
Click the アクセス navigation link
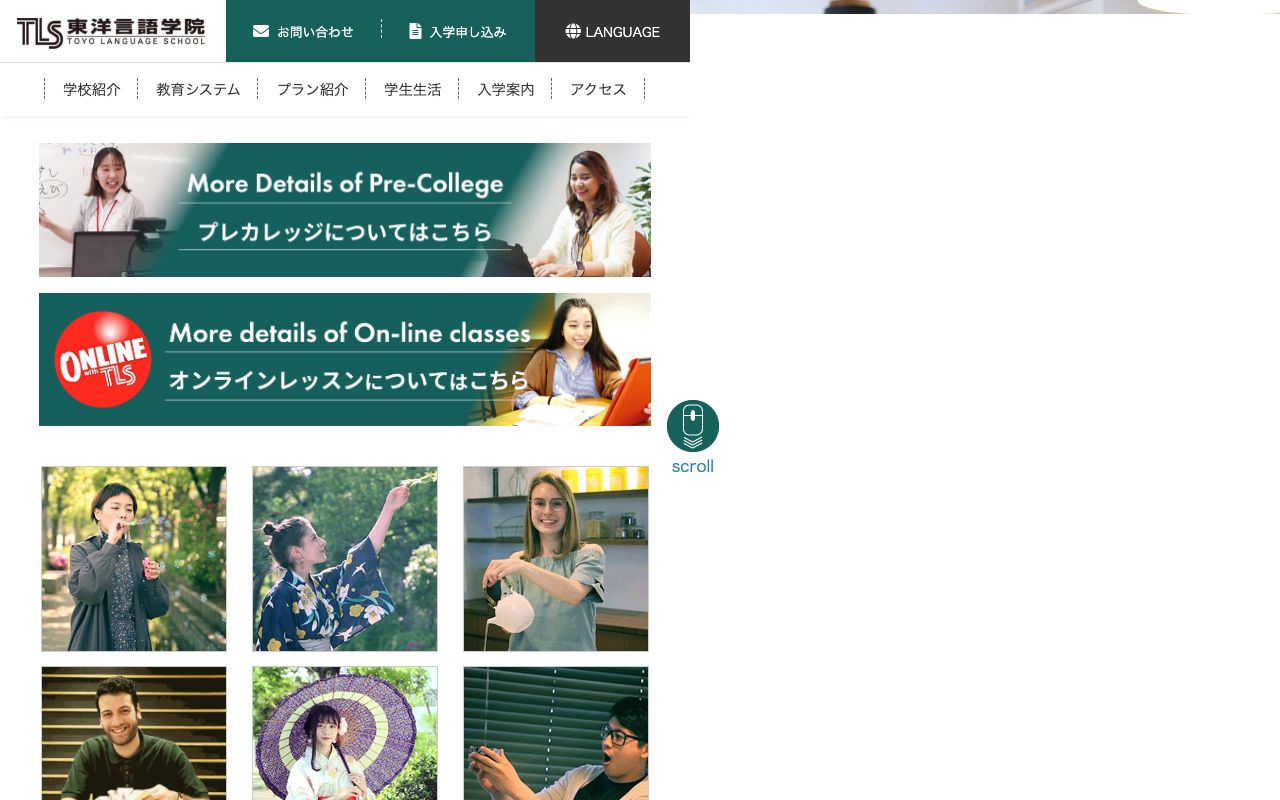[x=598, y=89]
